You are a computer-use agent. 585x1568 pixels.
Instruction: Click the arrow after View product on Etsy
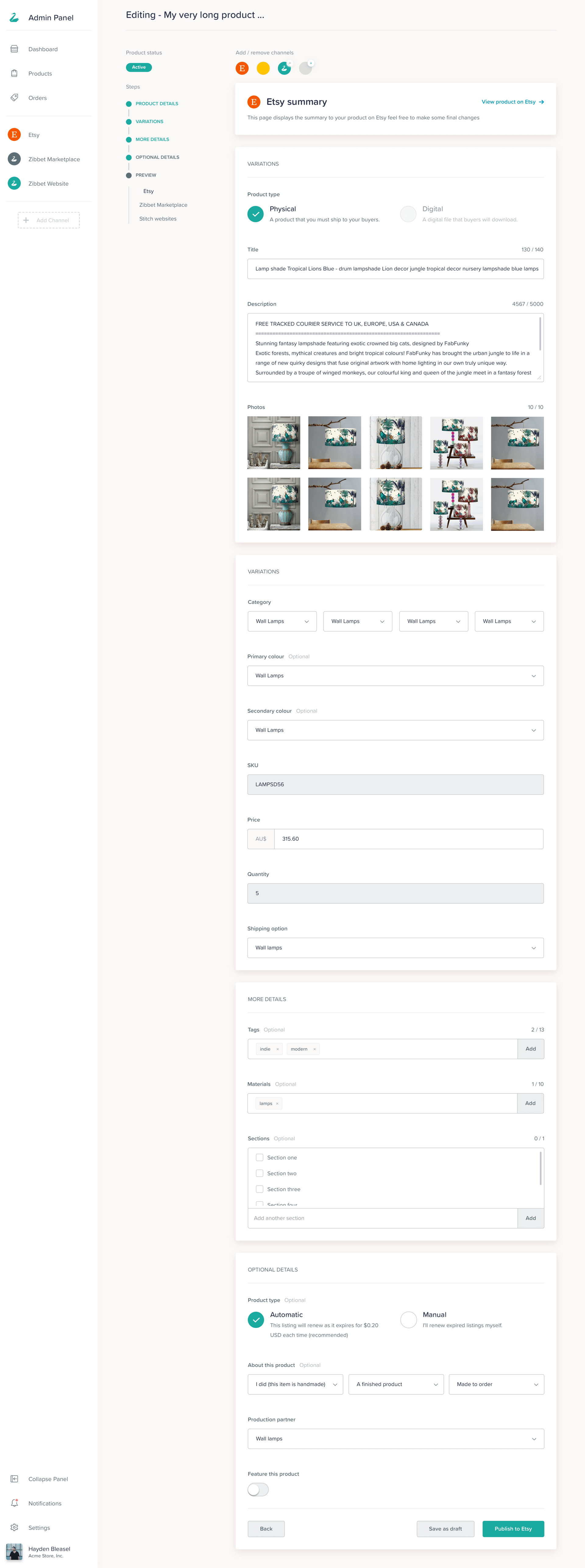pos(541,102)
